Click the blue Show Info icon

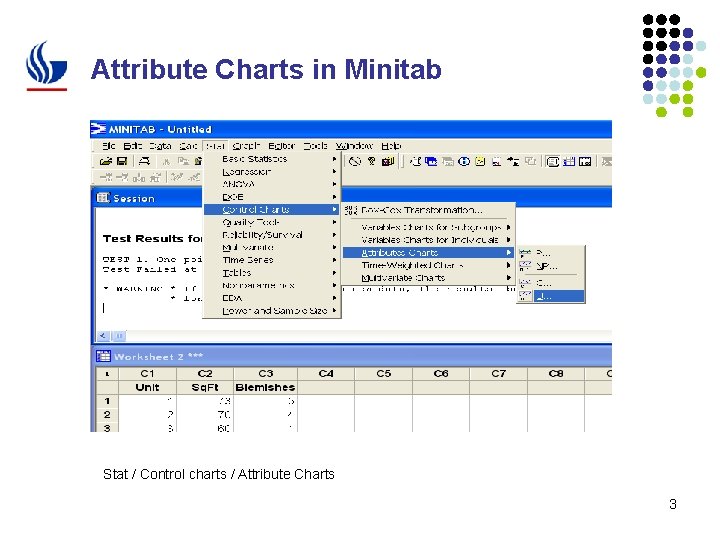click(x=464, y=161)
